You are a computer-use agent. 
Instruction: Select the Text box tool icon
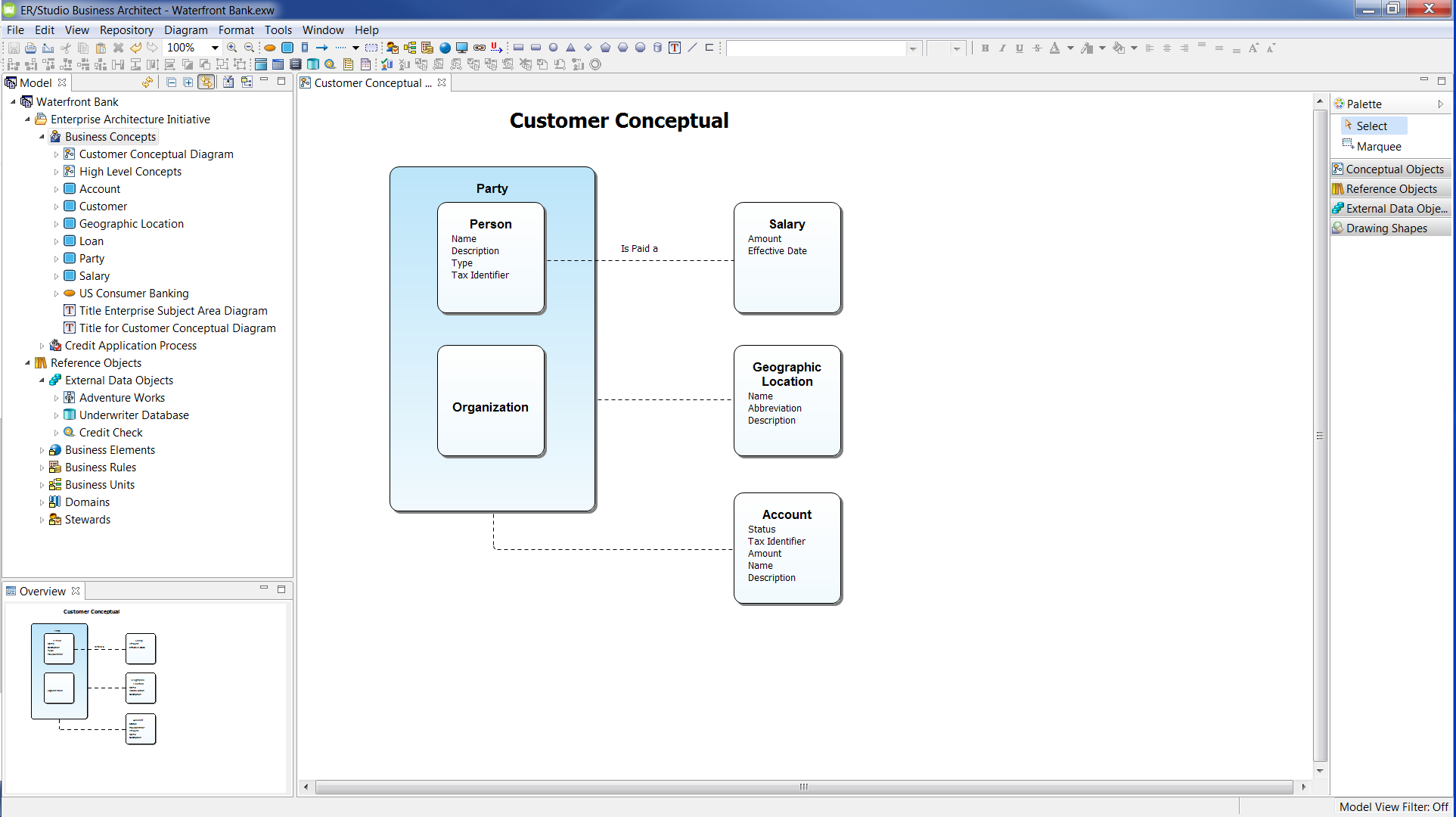[675, 48]
